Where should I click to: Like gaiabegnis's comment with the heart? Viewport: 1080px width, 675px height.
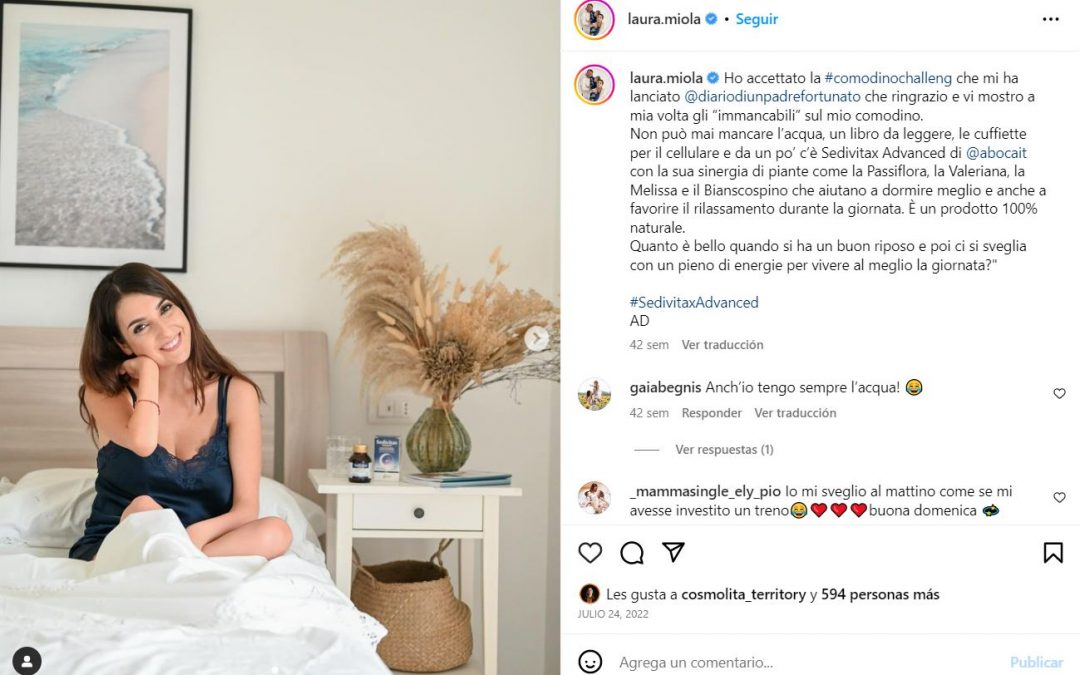click(x=1059, y=393)
